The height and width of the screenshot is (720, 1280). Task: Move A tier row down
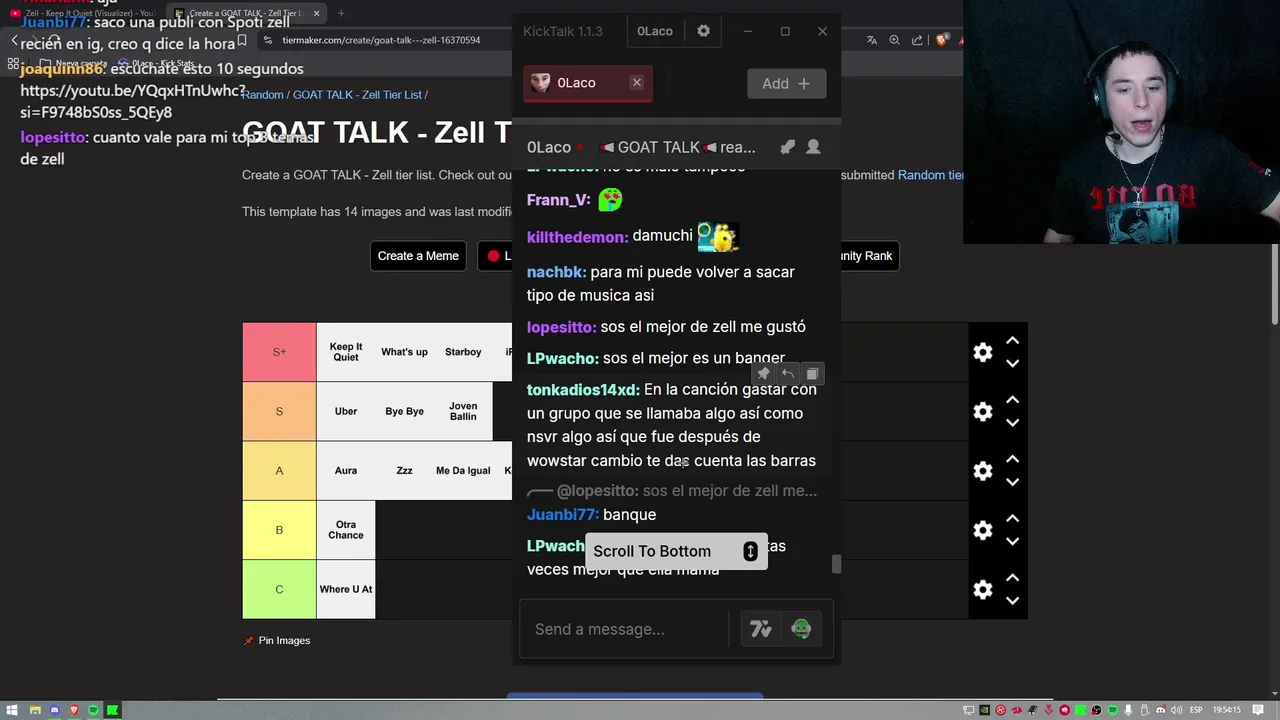coord(1012,482)
